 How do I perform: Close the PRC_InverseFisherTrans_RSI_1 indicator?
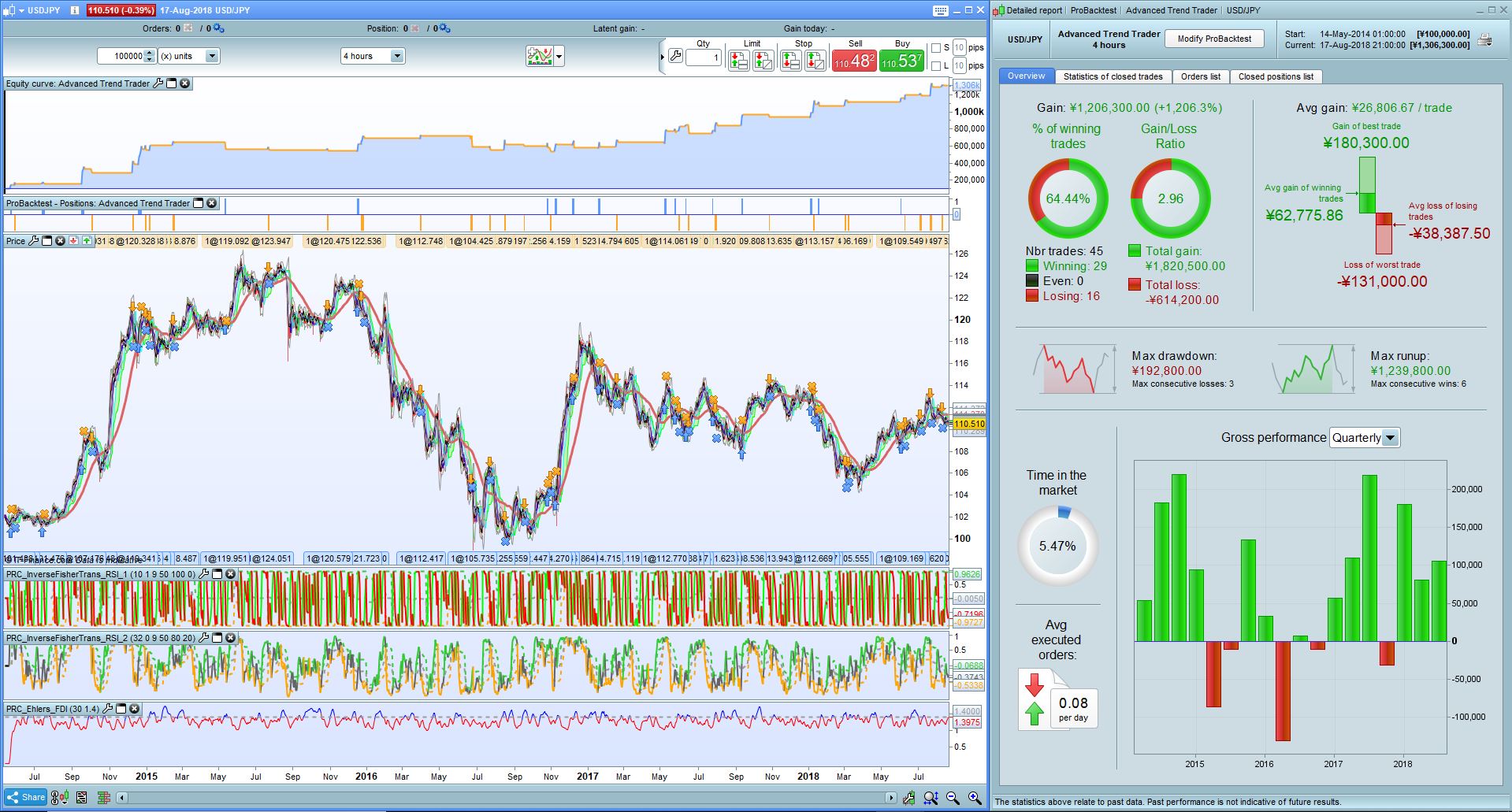230,574
